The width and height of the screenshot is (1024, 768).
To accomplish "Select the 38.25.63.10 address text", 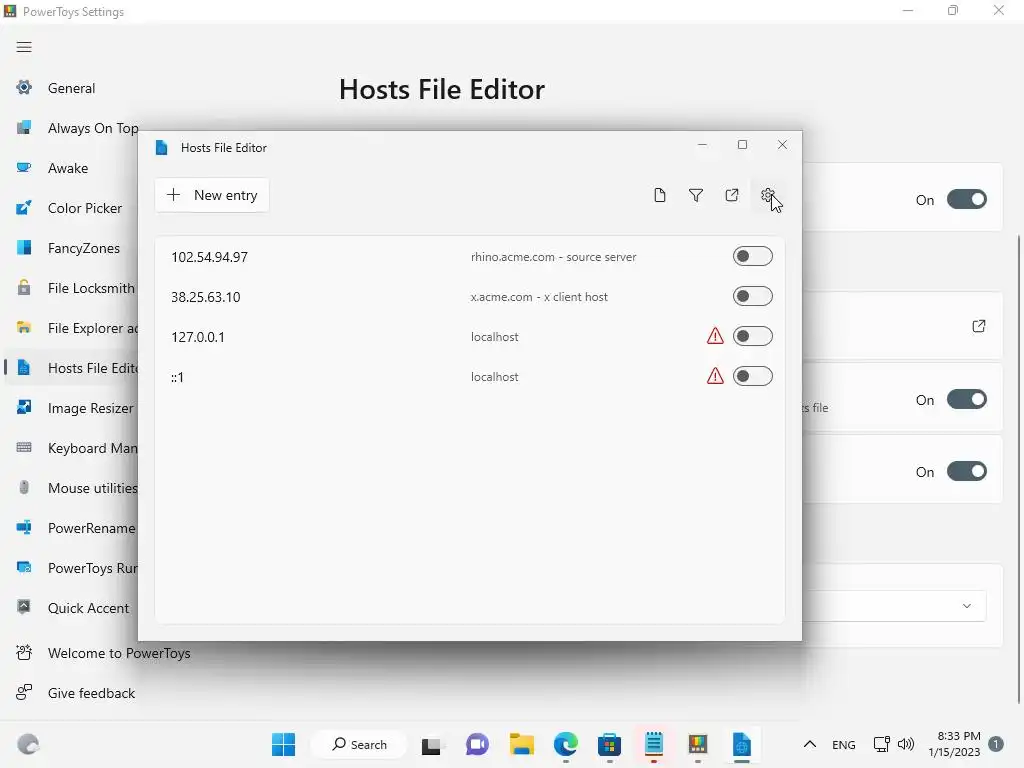I will pos(206,297).
